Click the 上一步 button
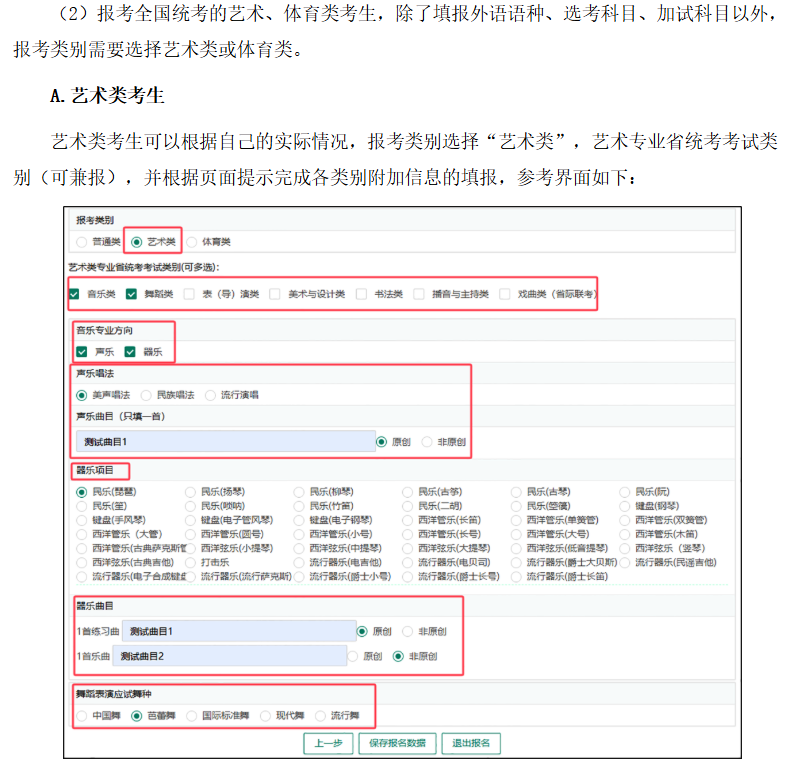 pos(328,743)
